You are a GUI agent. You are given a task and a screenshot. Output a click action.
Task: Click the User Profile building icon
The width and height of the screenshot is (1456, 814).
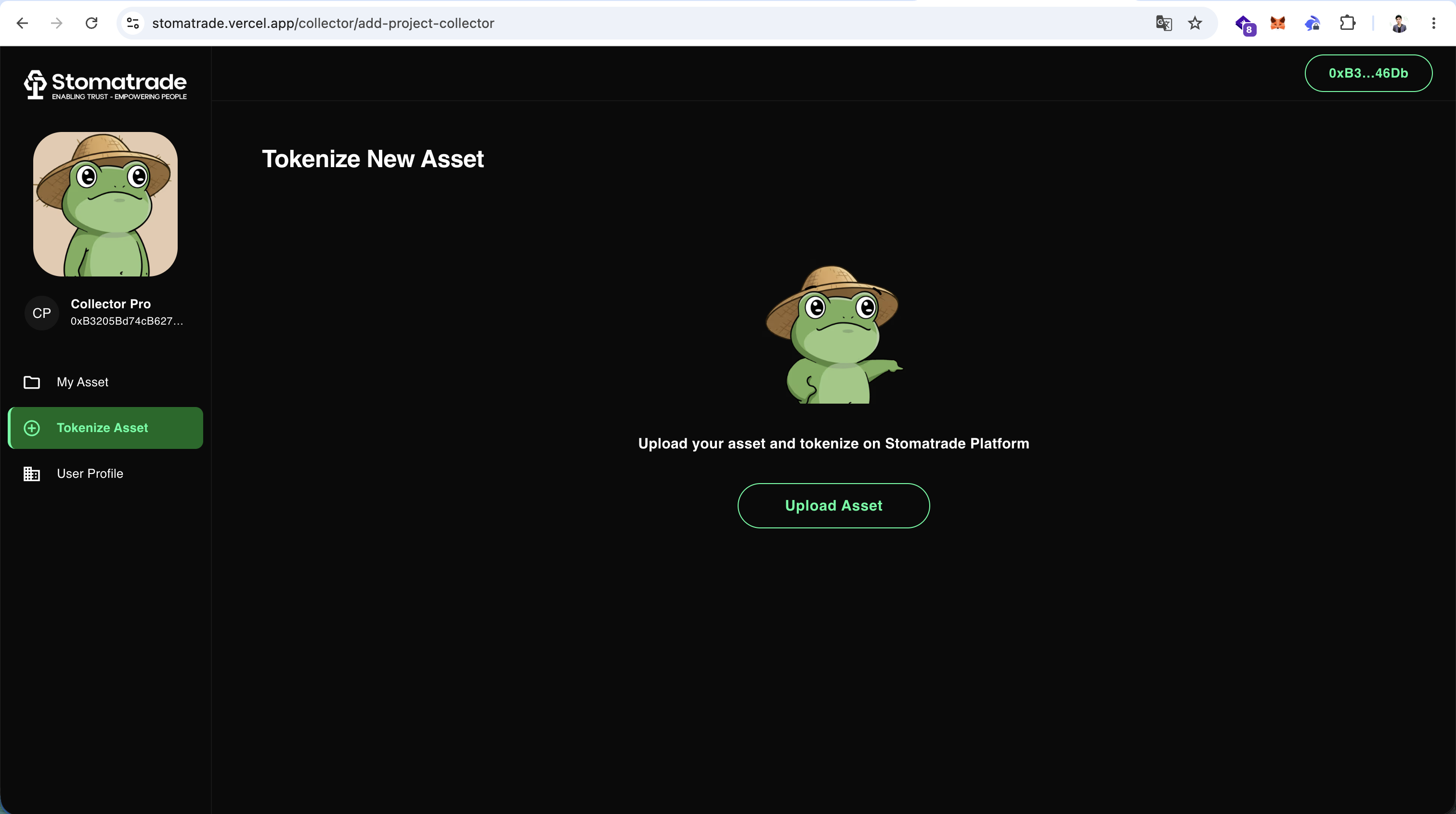[x=32, y=473]
